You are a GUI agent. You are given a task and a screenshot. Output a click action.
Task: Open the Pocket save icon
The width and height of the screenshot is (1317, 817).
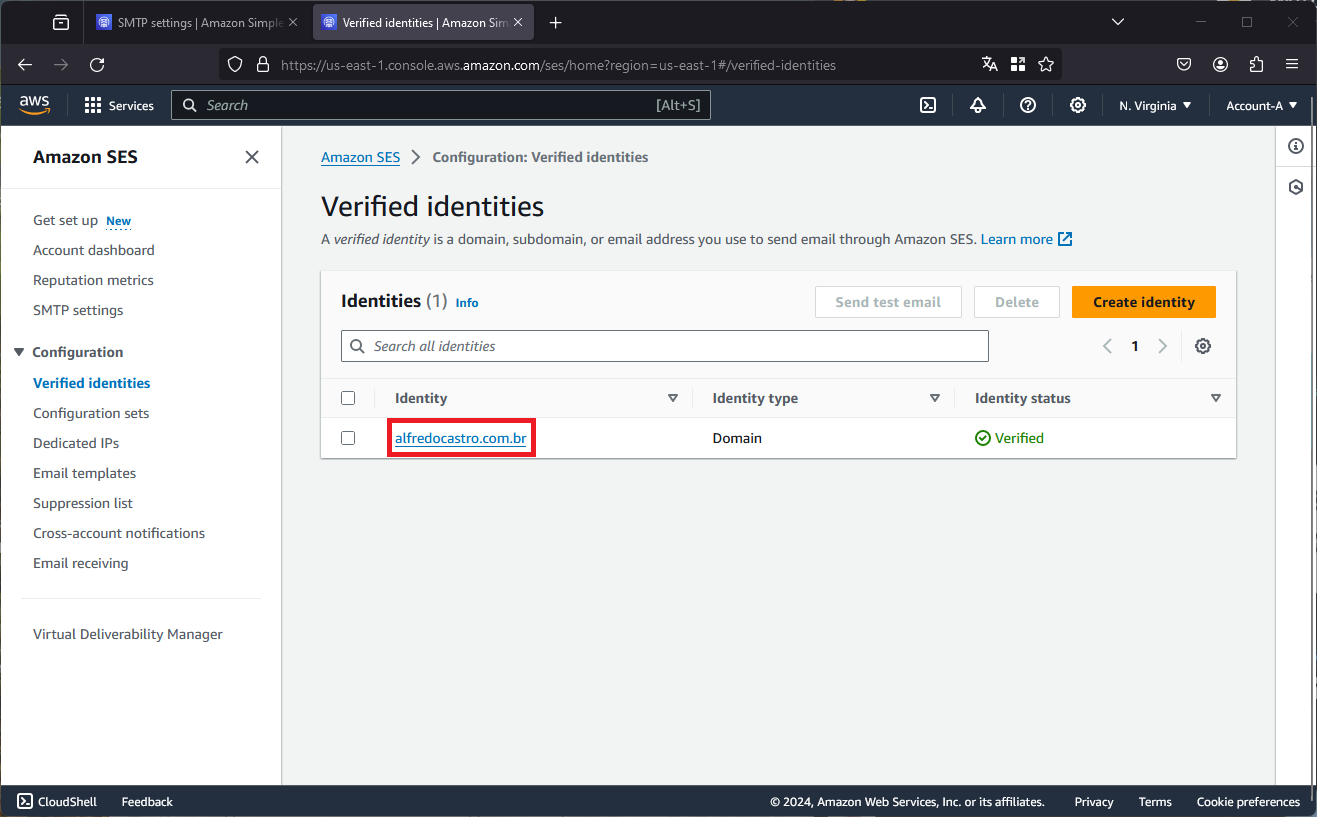[x=1184, y=64]
